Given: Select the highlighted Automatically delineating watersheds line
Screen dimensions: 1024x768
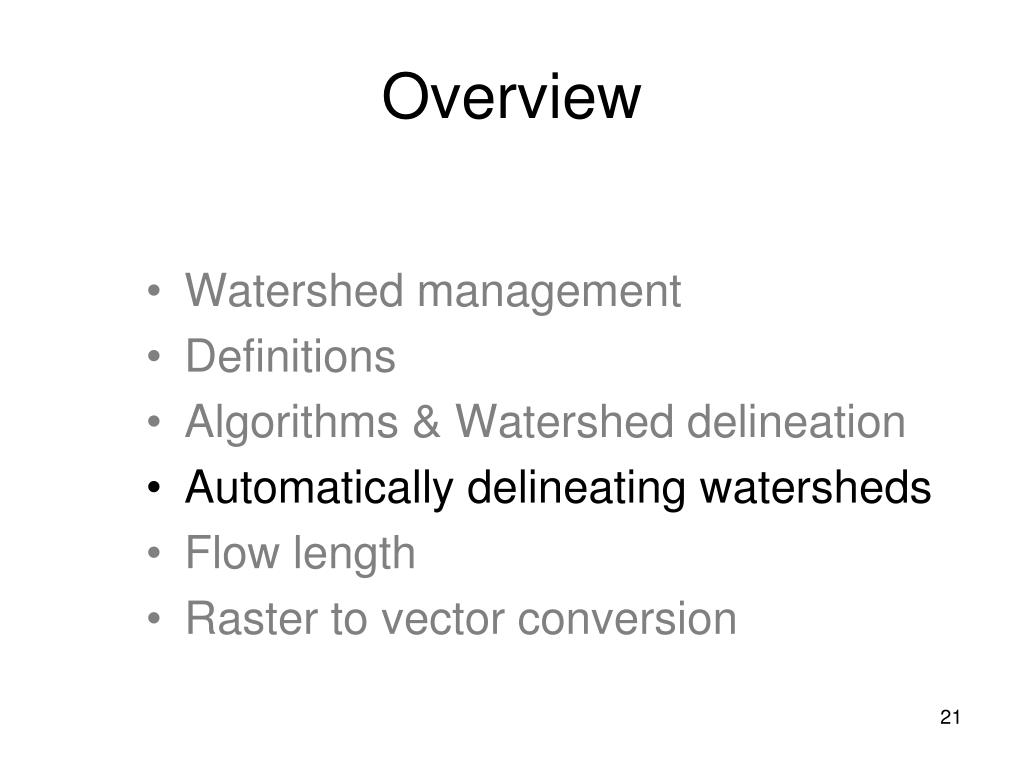Looking at the screenshot, I should coord(558,488).
